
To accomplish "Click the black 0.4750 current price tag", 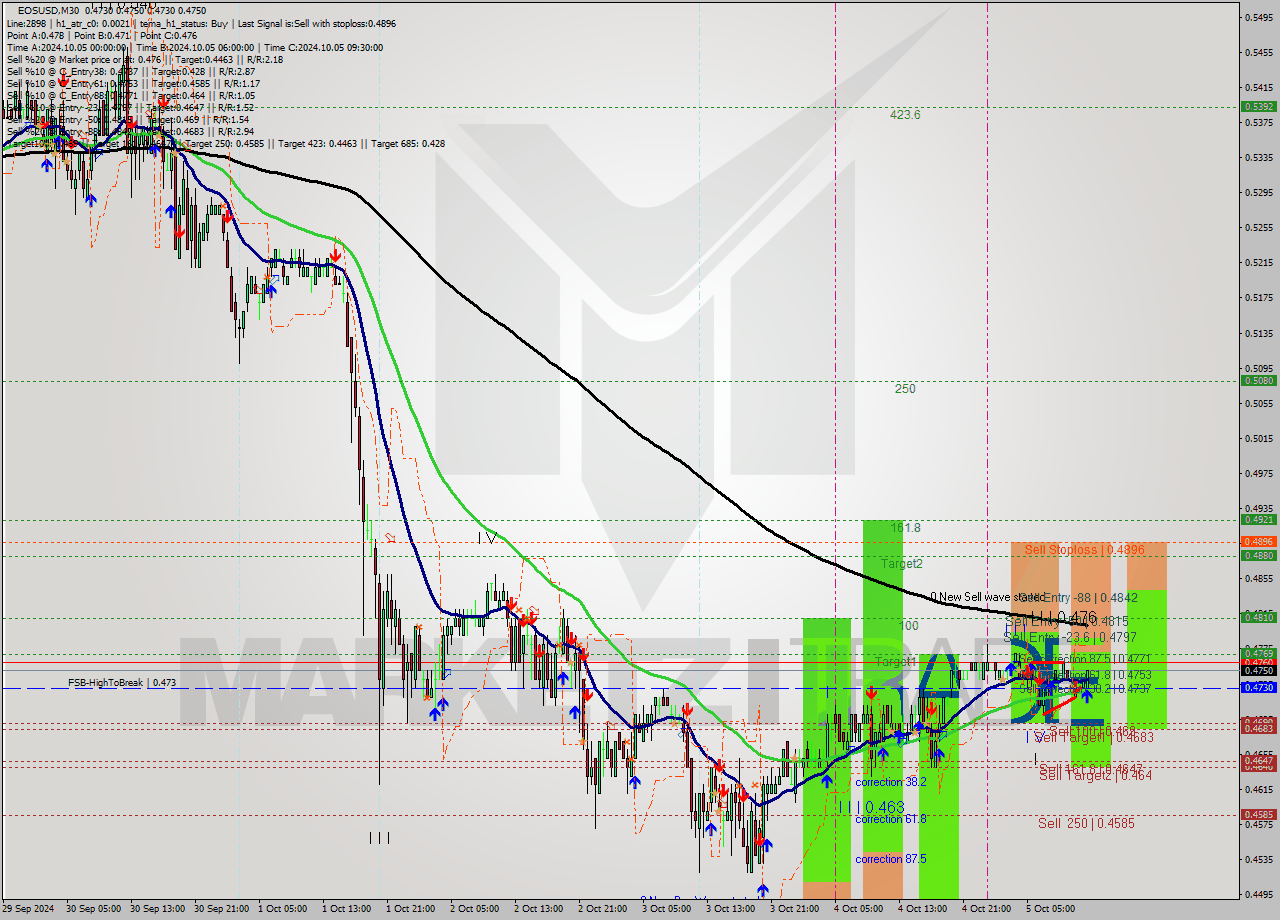I will tap(1257, 671).
